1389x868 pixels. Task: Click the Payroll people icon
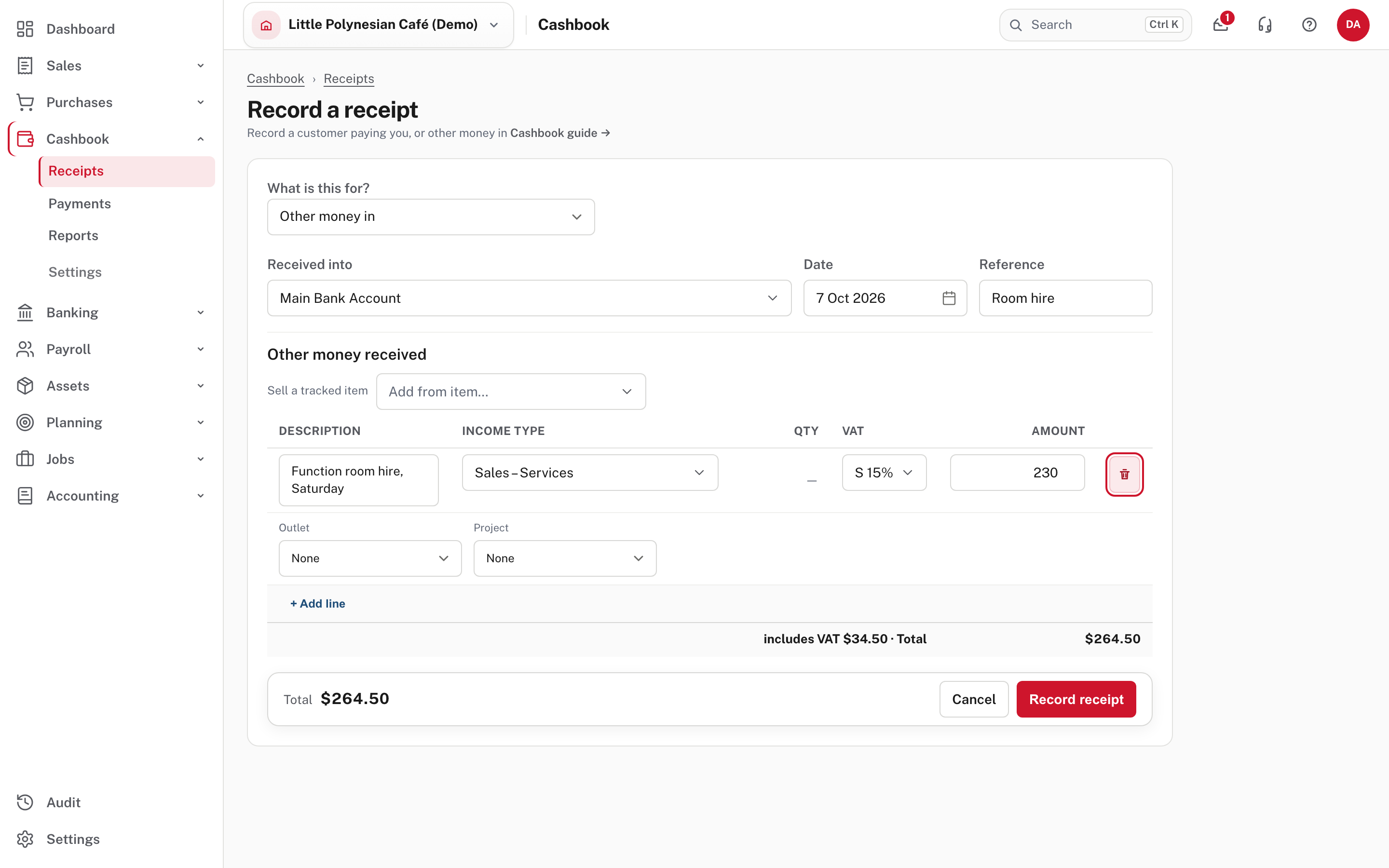pyautogui.click(x=25, y=349)
